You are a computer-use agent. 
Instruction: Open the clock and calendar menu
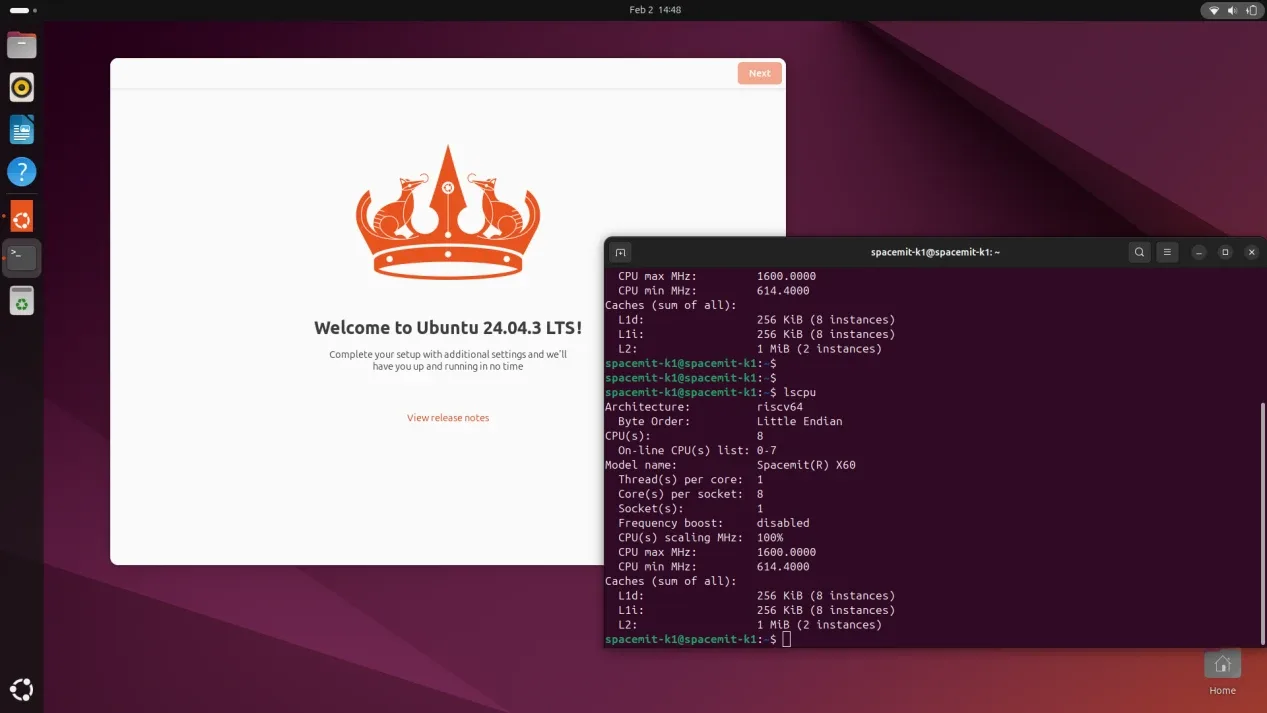pos(655,10)
